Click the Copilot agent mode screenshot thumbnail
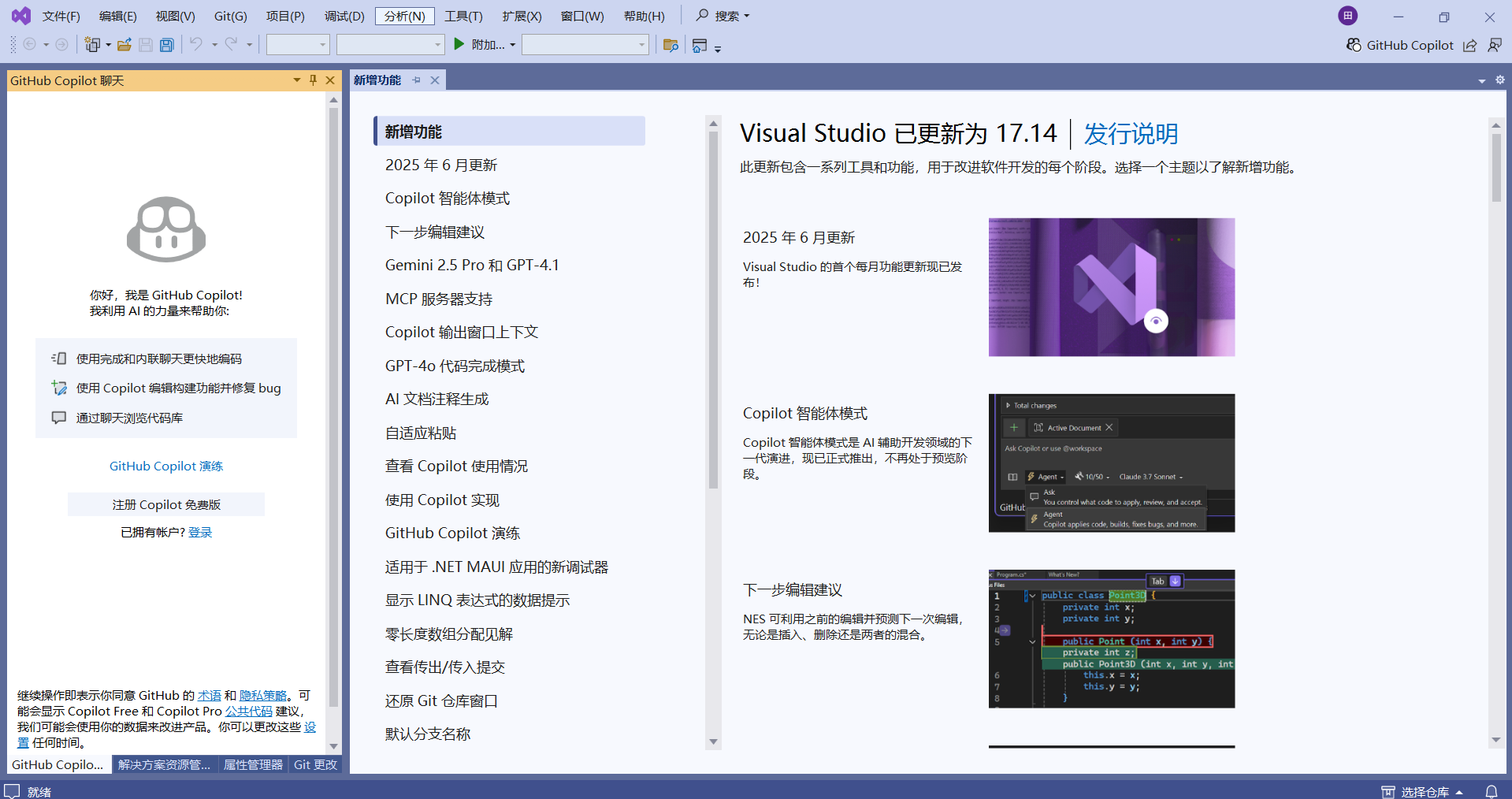This screenshot has width=1512, height=799. click(x=1112, y=463)
